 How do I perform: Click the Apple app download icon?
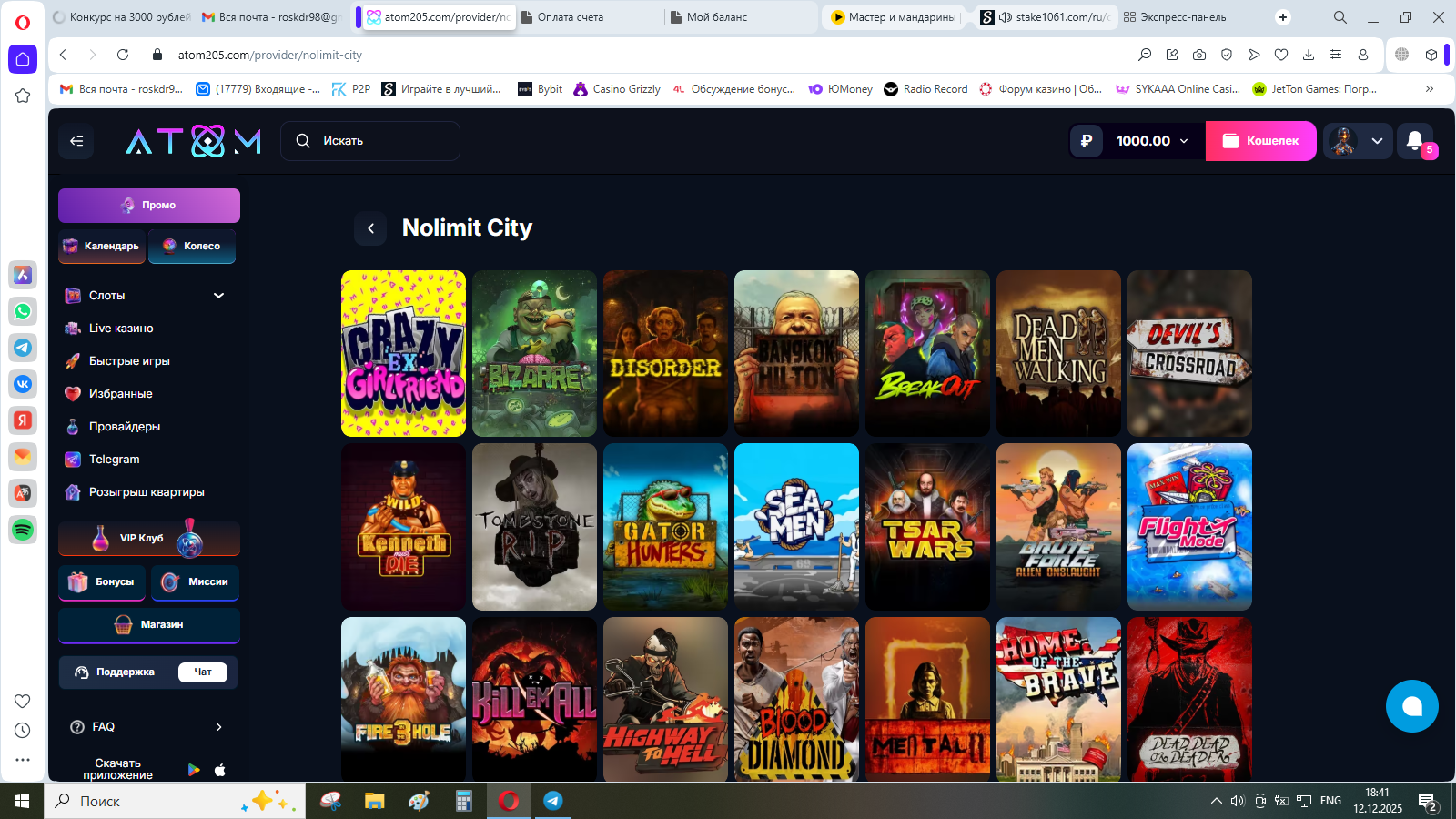(220, 770)
